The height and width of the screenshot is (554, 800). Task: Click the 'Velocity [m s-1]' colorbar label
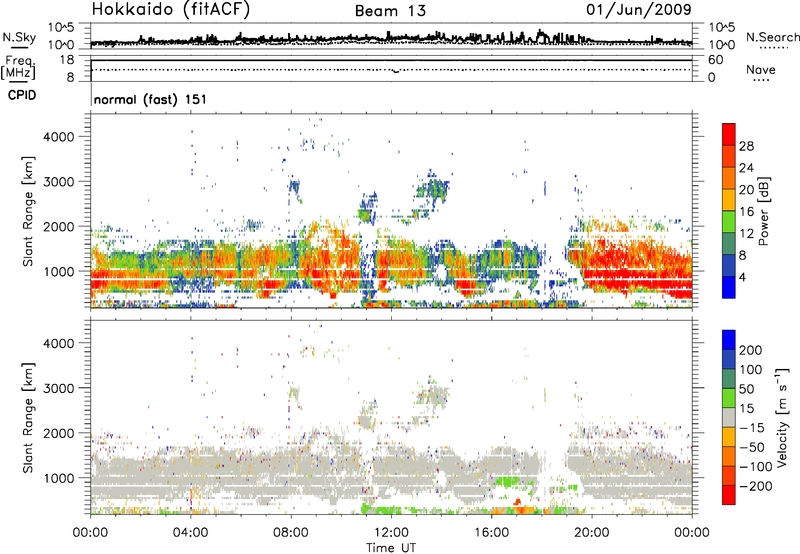pyautogui.click(x=782, y=417)
